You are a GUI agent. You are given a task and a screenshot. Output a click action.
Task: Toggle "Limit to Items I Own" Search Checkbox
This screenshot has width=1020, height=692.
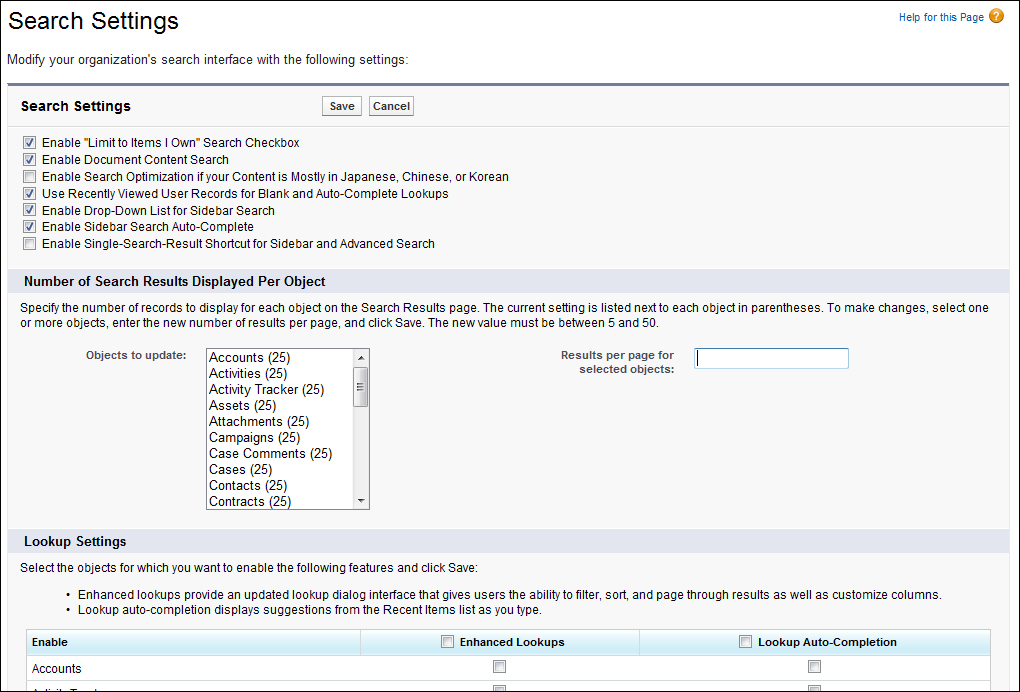tap(30, 143)
